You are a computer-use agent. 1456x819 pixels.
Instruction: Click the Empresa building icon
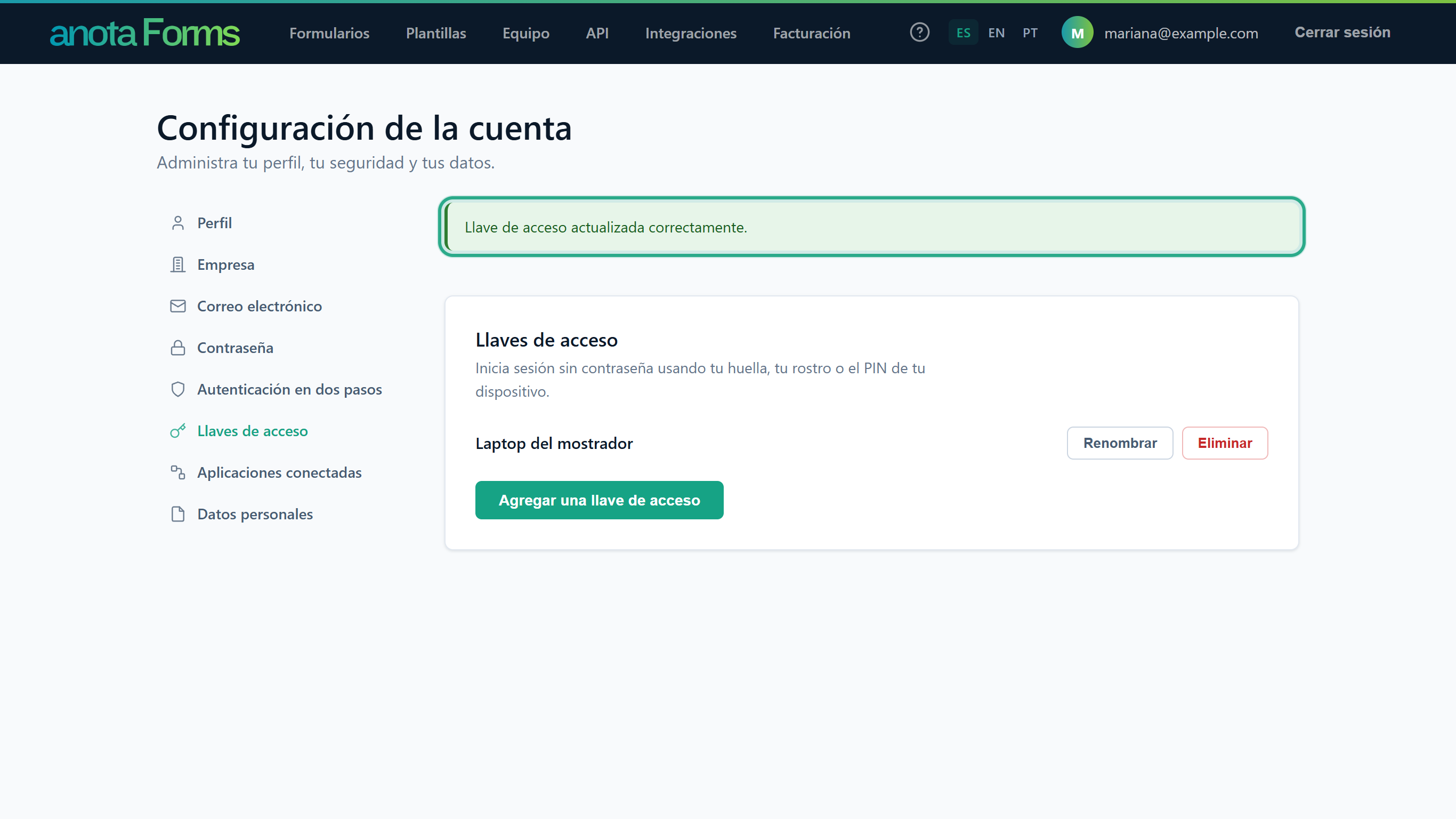coord(178,264)
